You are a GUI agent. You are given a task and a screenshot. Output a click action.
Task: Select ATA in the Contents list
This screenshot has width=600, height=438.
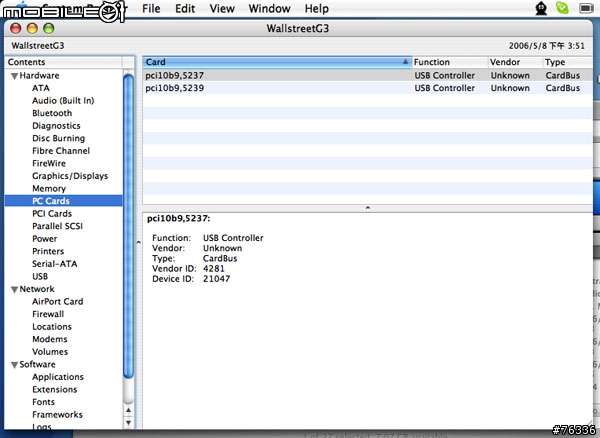(x=41, y=88)
